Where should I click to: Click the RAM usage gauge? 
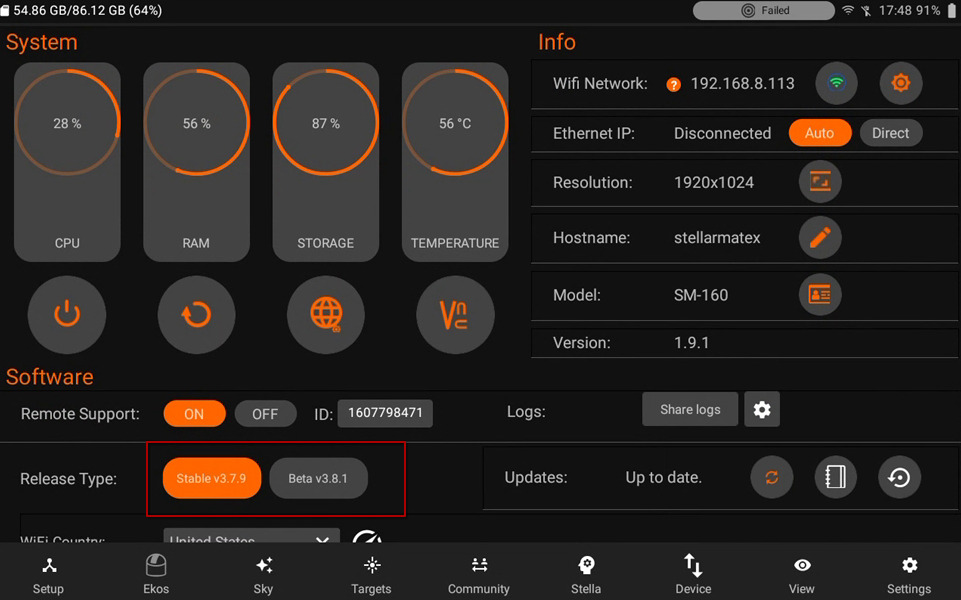tap(196, 162)
